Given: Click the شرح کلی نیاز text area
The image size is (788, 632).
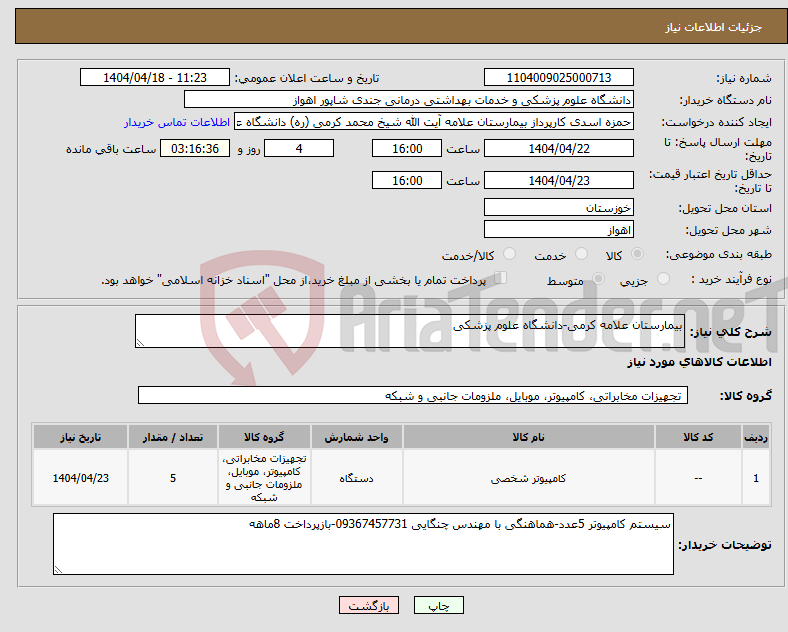Looking at the screenshot, I should coord(410,331).
